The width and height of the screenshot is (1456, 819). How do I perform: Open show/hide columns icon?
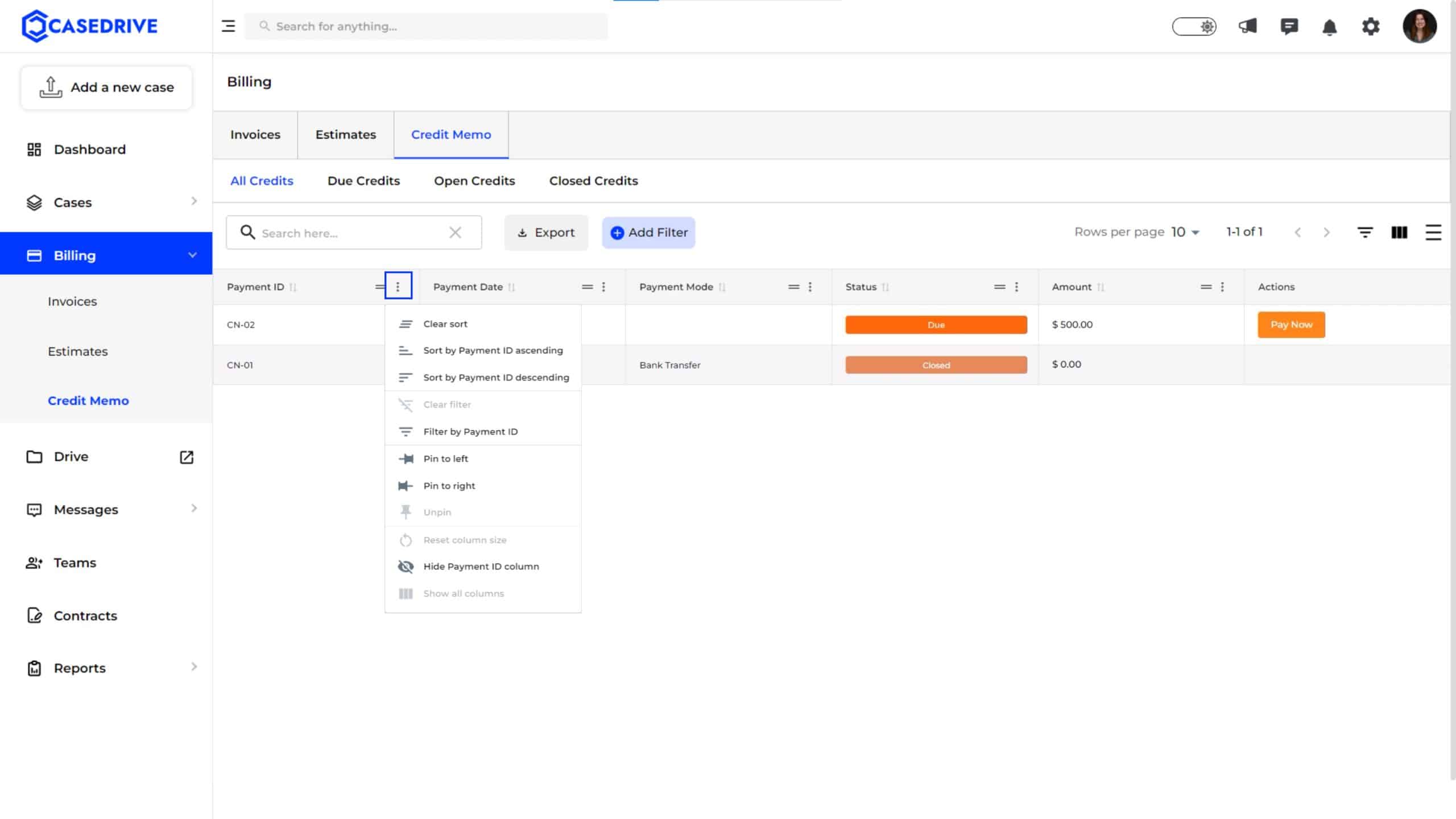pos(1399,232)
